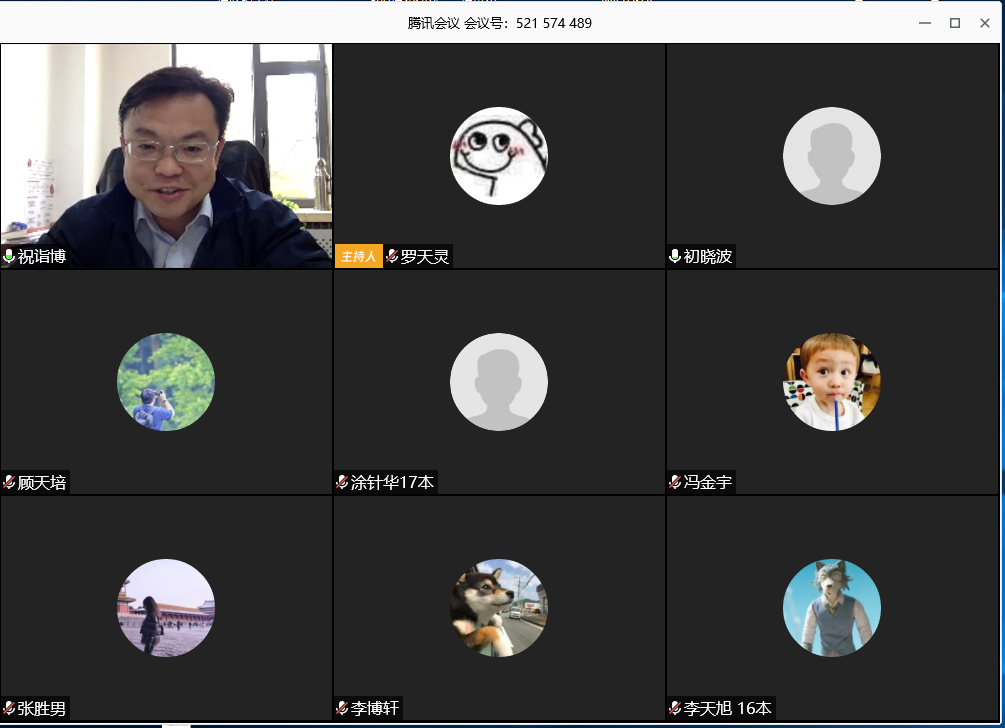
Task: Click the muted mic icon next to 罗天灵
Action: tap(392, 257)
